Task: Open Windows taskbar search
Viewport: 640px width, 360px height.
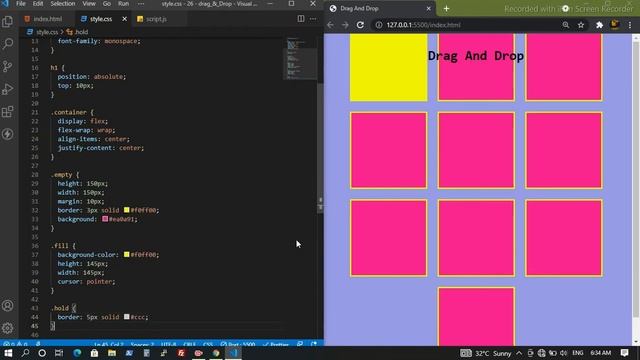Action: tap(25, 353)
